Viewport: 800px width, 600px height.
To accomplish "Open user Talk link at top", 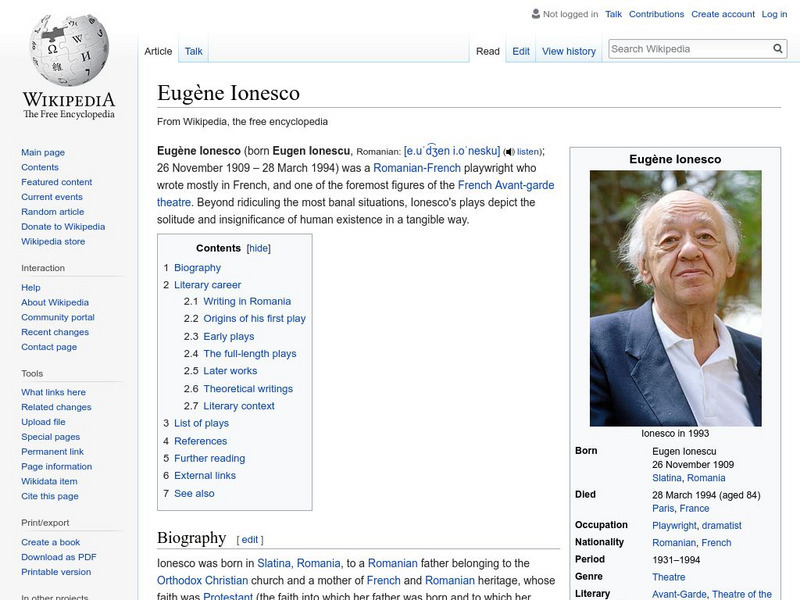I will pos(613,14).
